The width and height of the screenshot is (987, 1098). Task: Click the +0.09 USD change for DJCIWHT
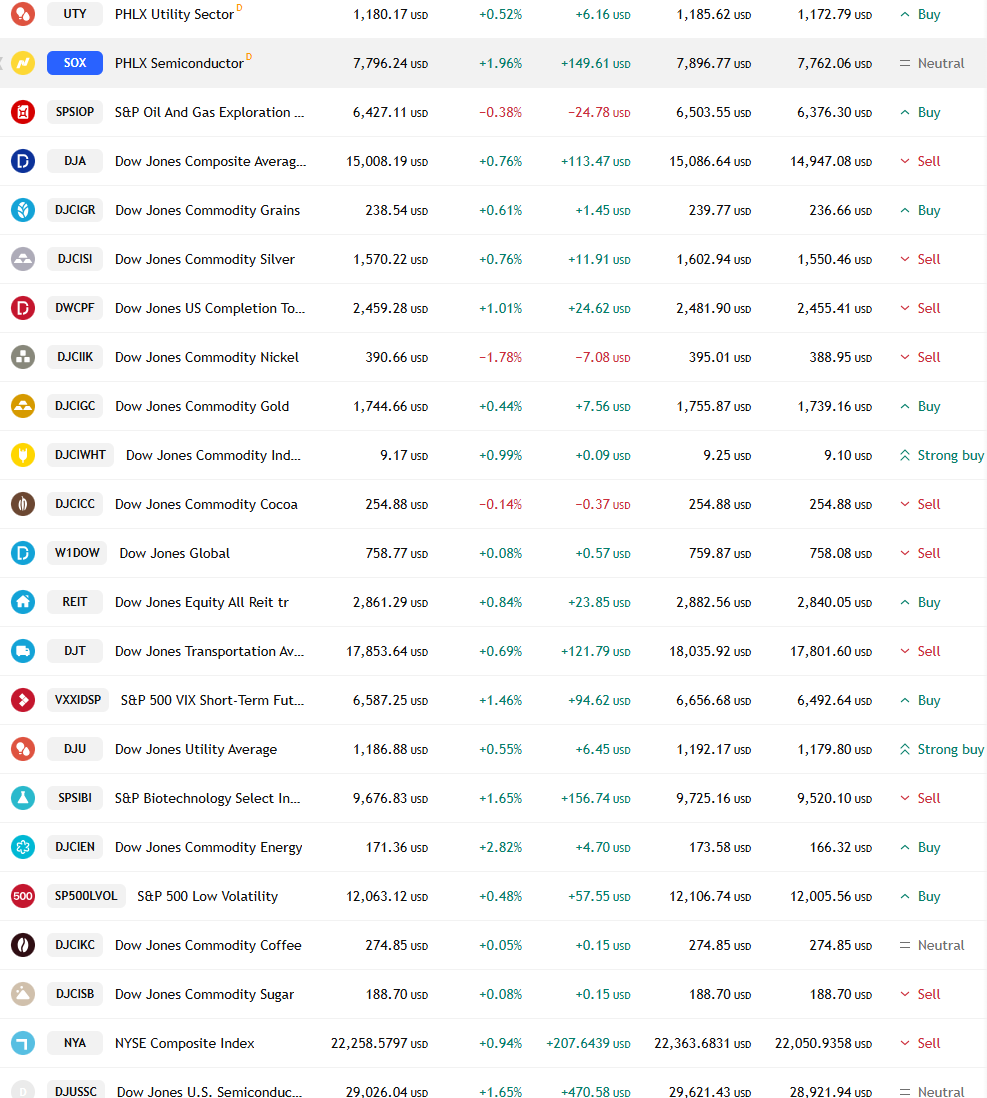pyautogui.click(x=602, y=455)
